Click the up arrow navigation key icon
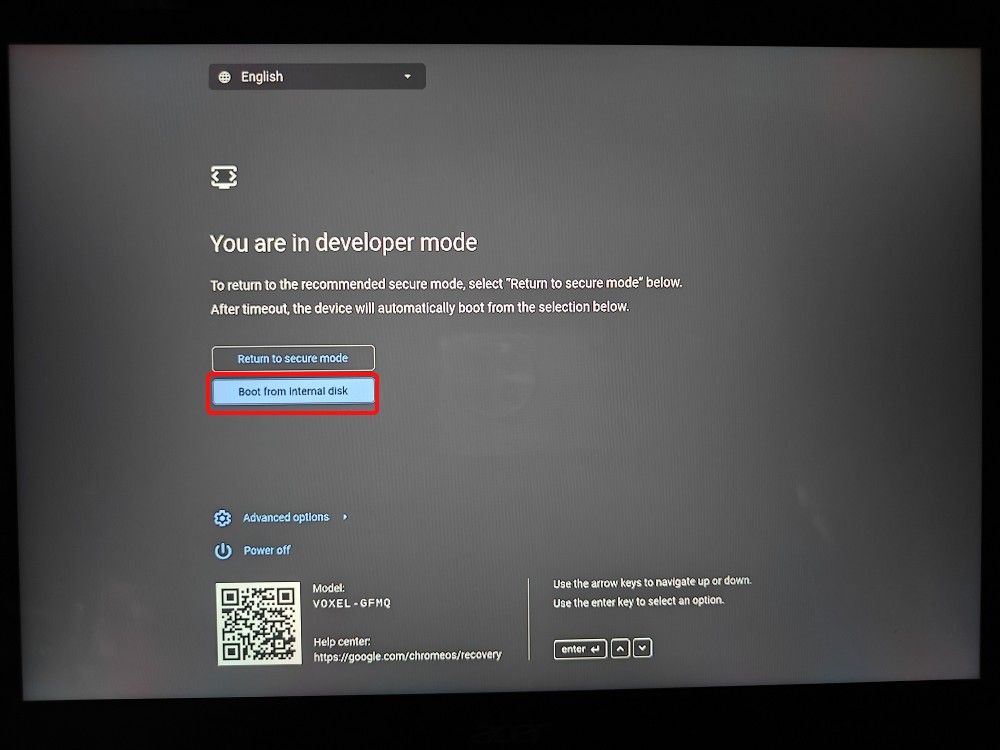This screenshot has height=750, width=1000. pos(620,648)
